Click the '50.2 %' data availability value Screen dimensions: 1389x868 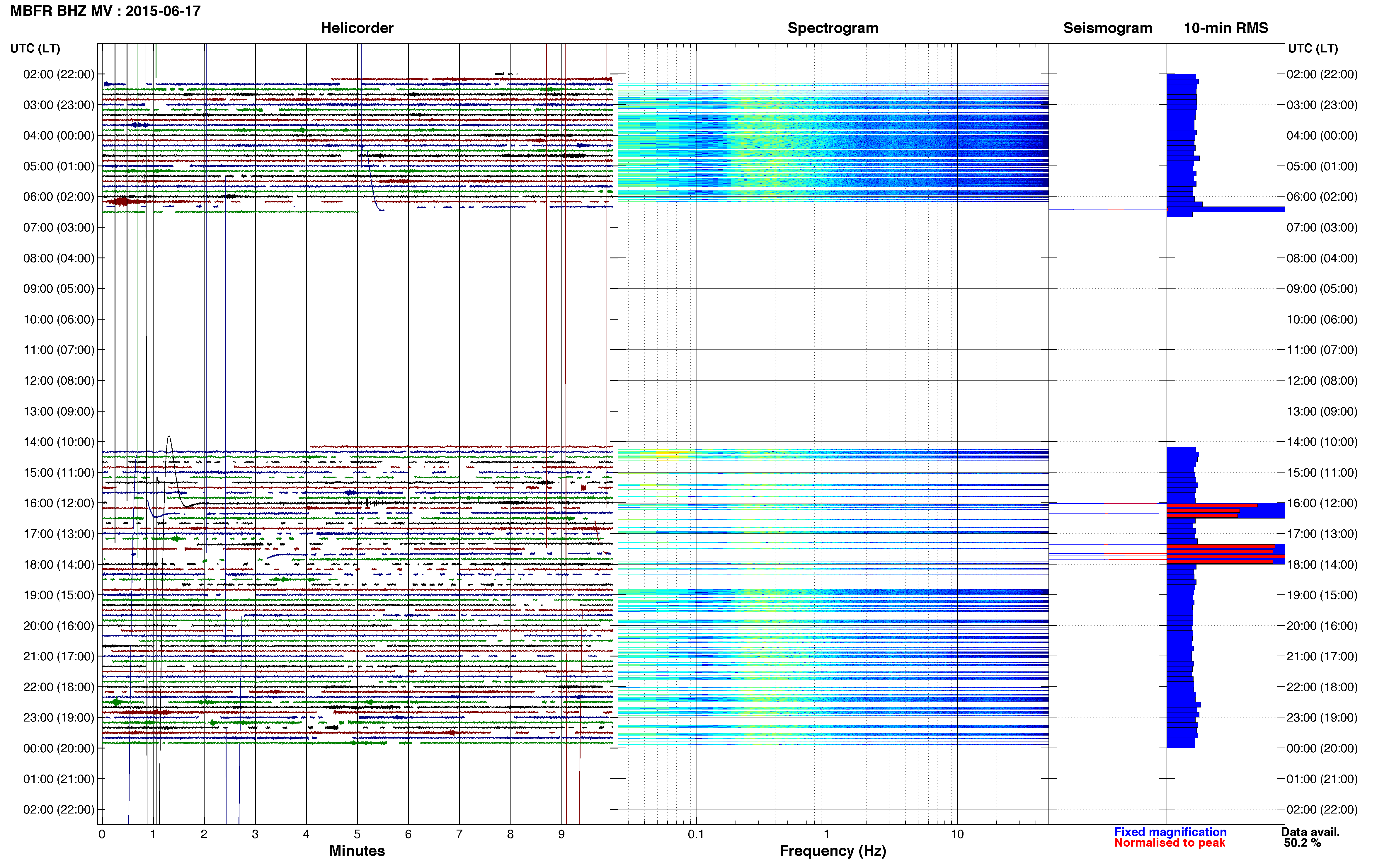point(1303,843)
